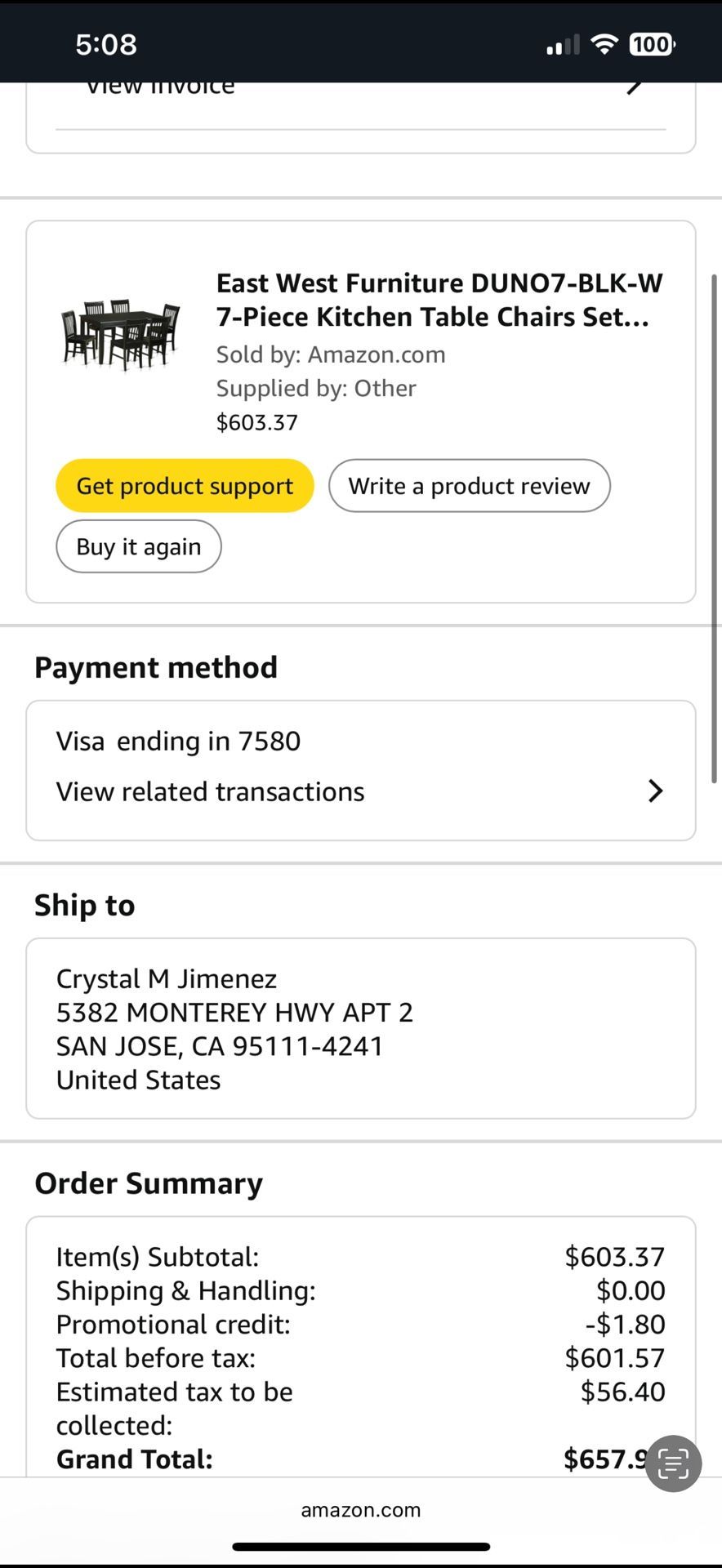Image resolution: width=722 pixels, height=1568 pixels.
Task: Open View related transactions
Action: click(211, 791)
